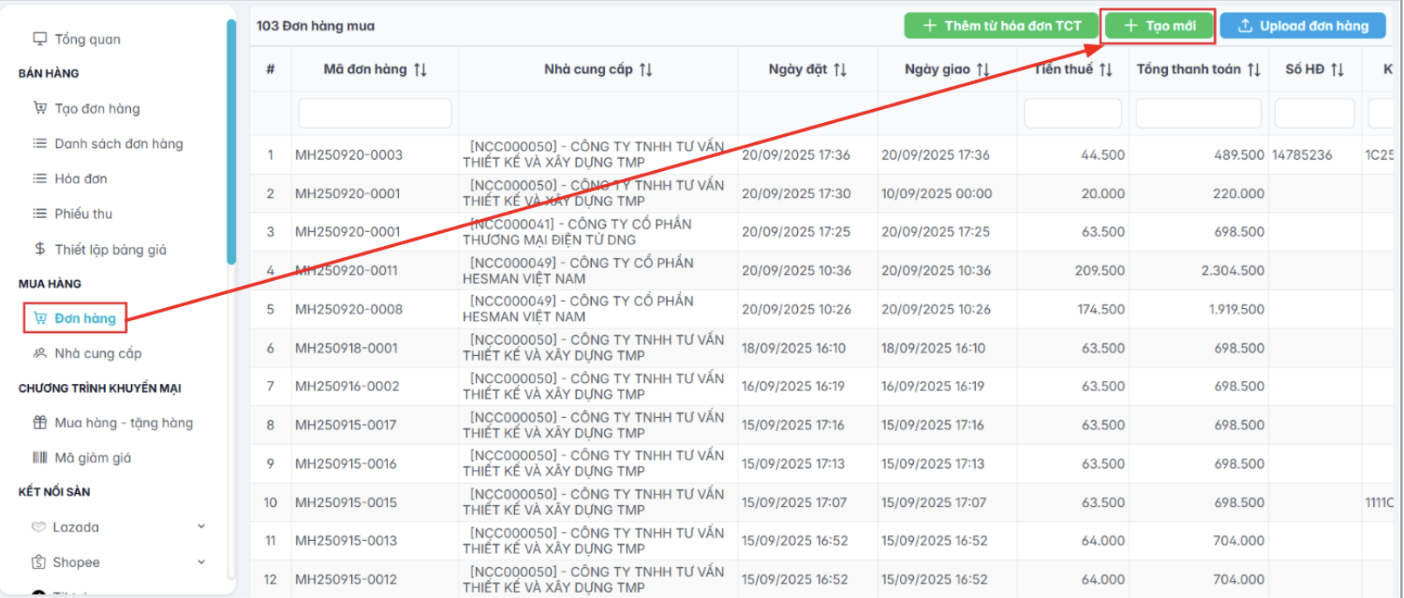The width and height of the screenshot is (1404, 598).
Task: Click the cart icon beside Tạo đơn hàng
Action: 40,109
